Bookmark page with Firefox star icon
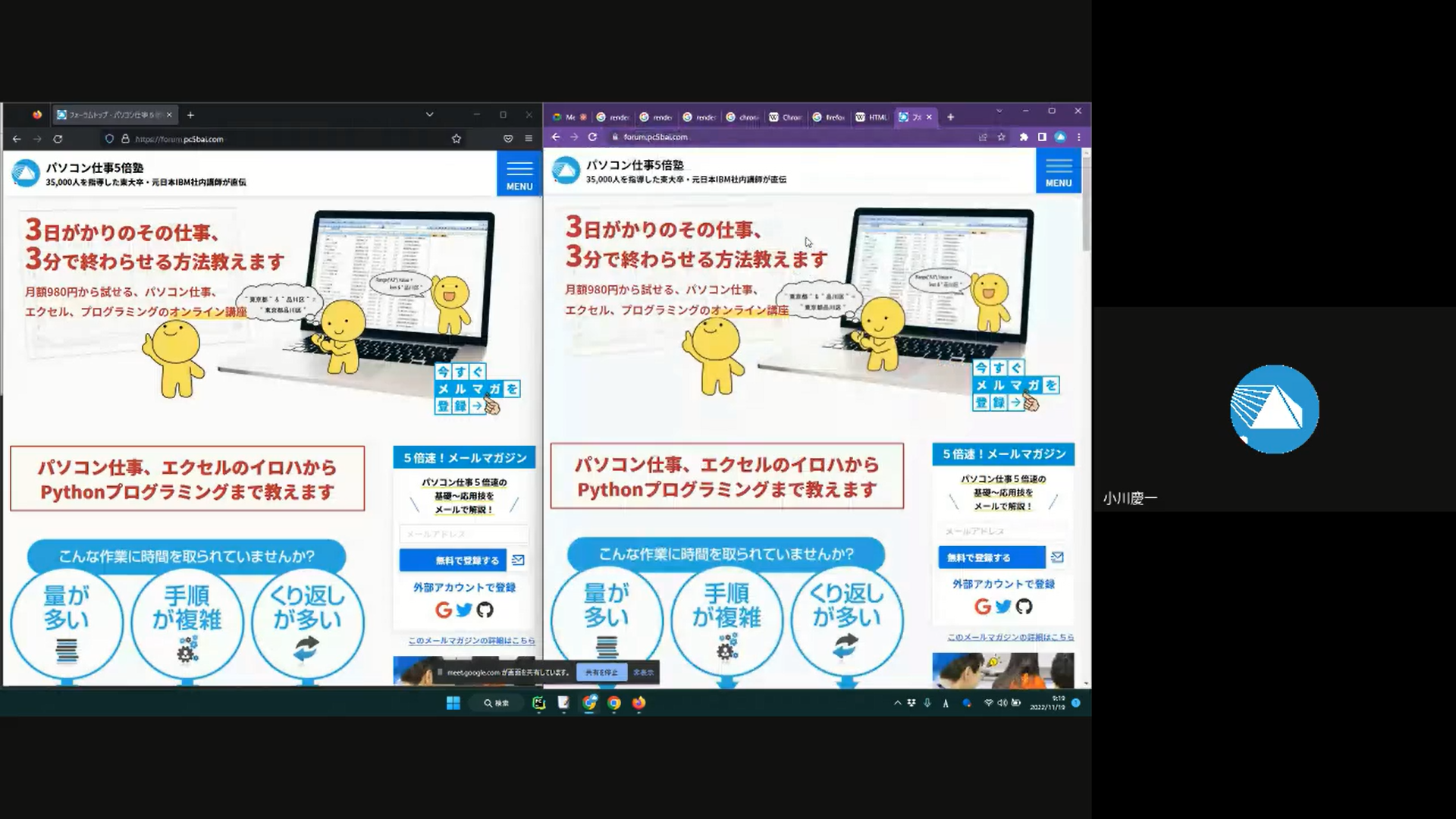Screen dimensions: 1456x819 click(x=457, y=139)
